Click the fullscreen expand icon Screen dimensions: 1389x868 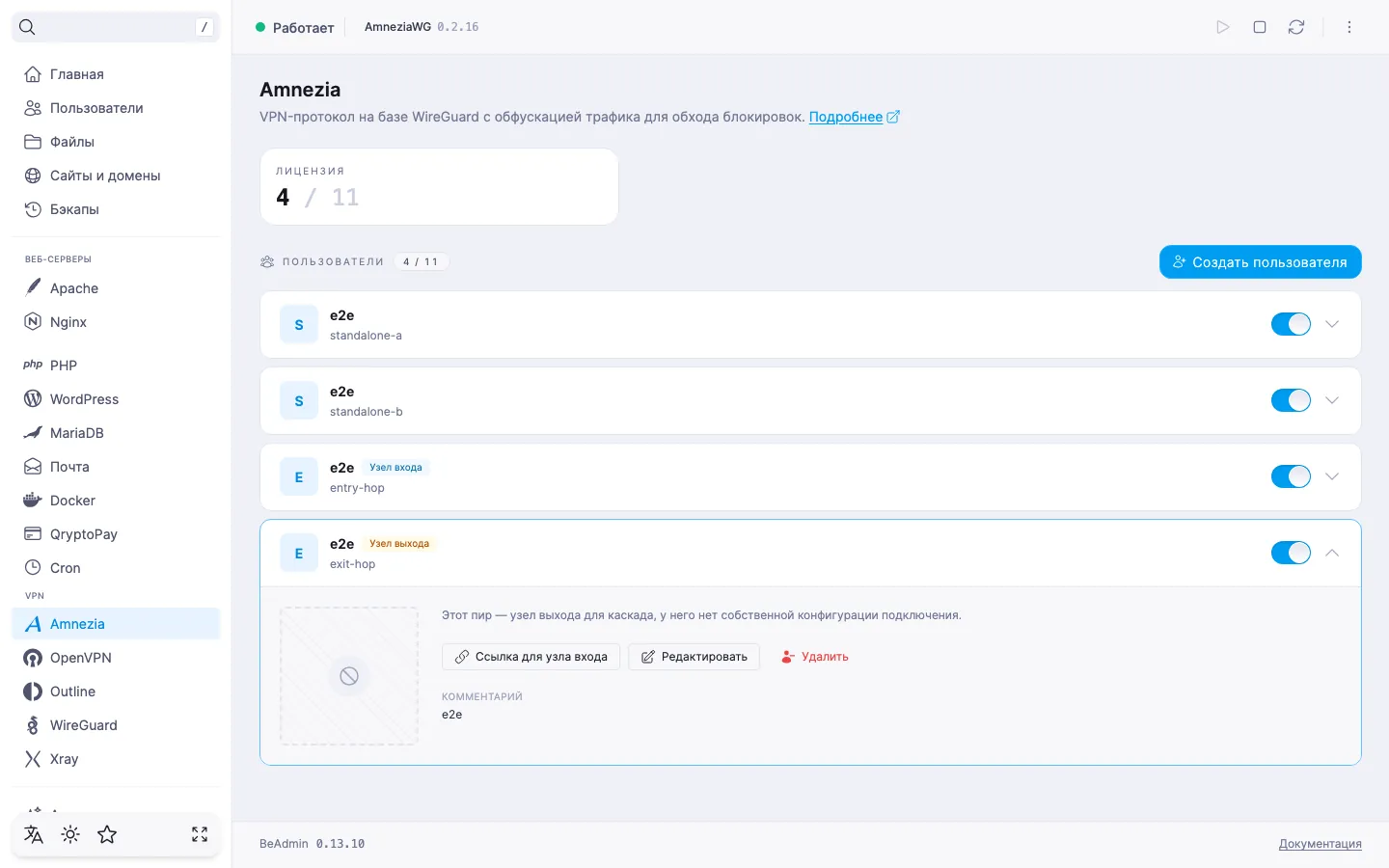200,834
